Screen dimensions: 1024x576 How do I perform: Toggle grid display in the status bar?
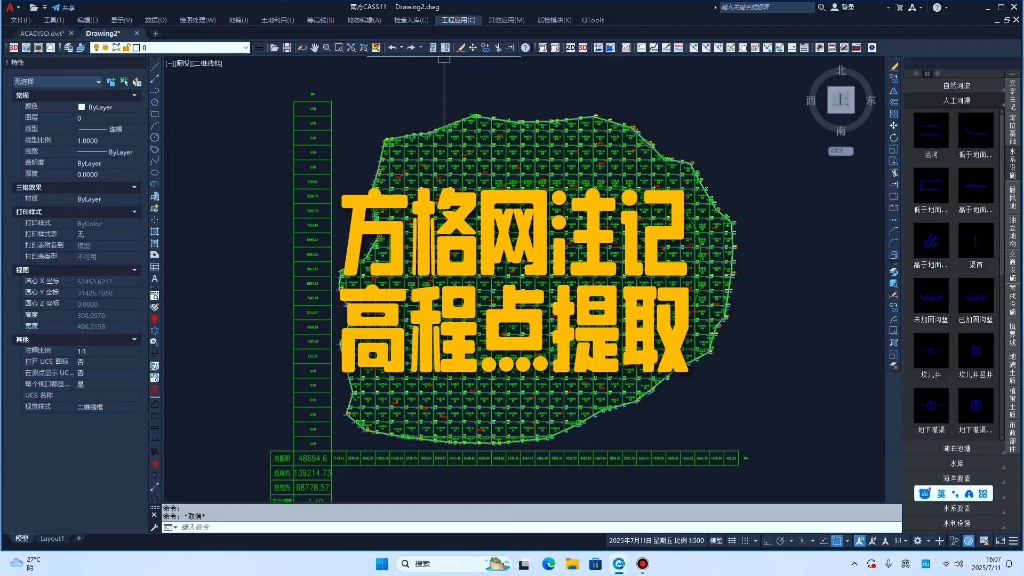click(x=732, y=542)
